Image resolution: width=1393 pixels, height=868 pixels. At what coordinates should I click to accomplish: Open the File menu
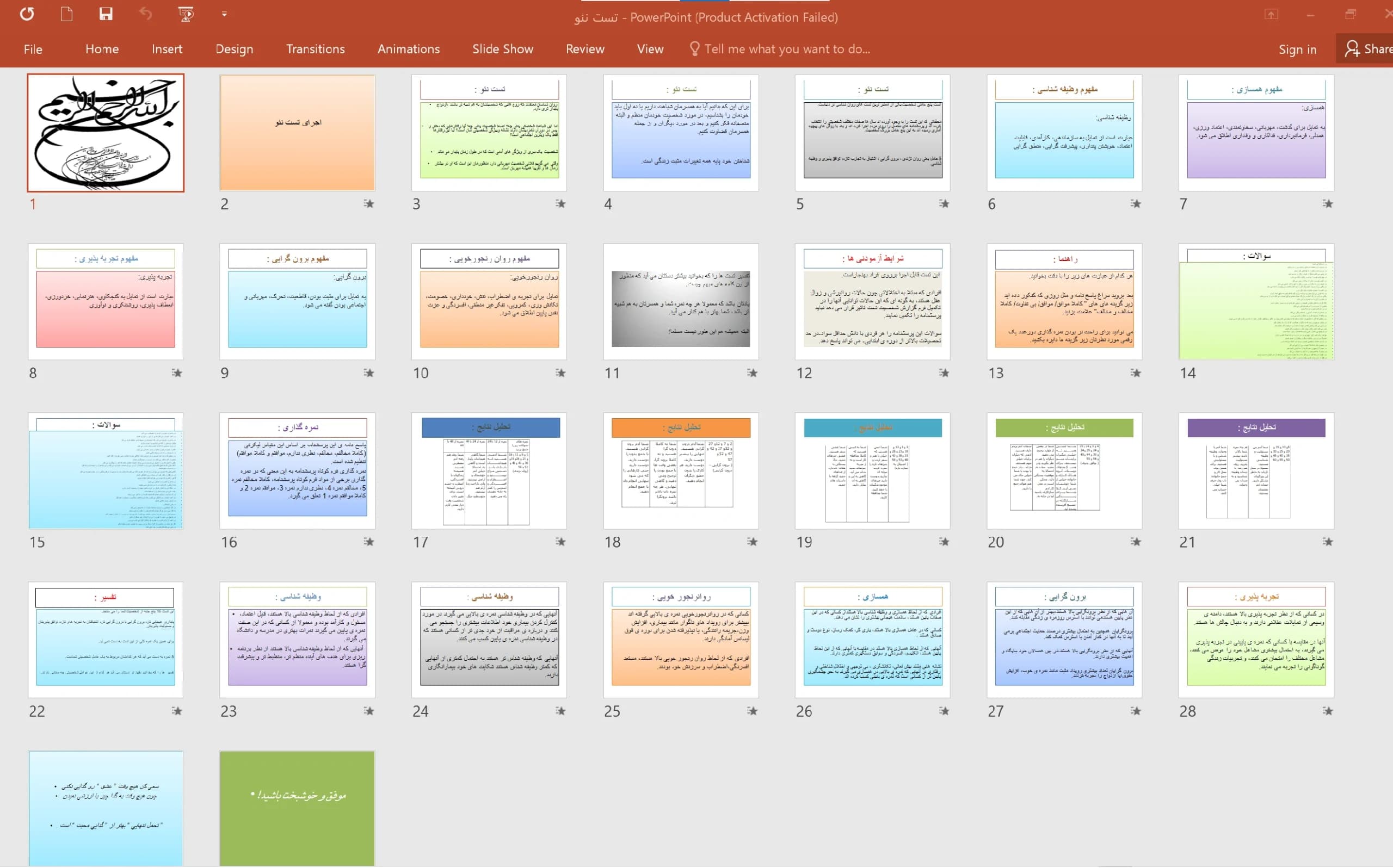(33, 49)
